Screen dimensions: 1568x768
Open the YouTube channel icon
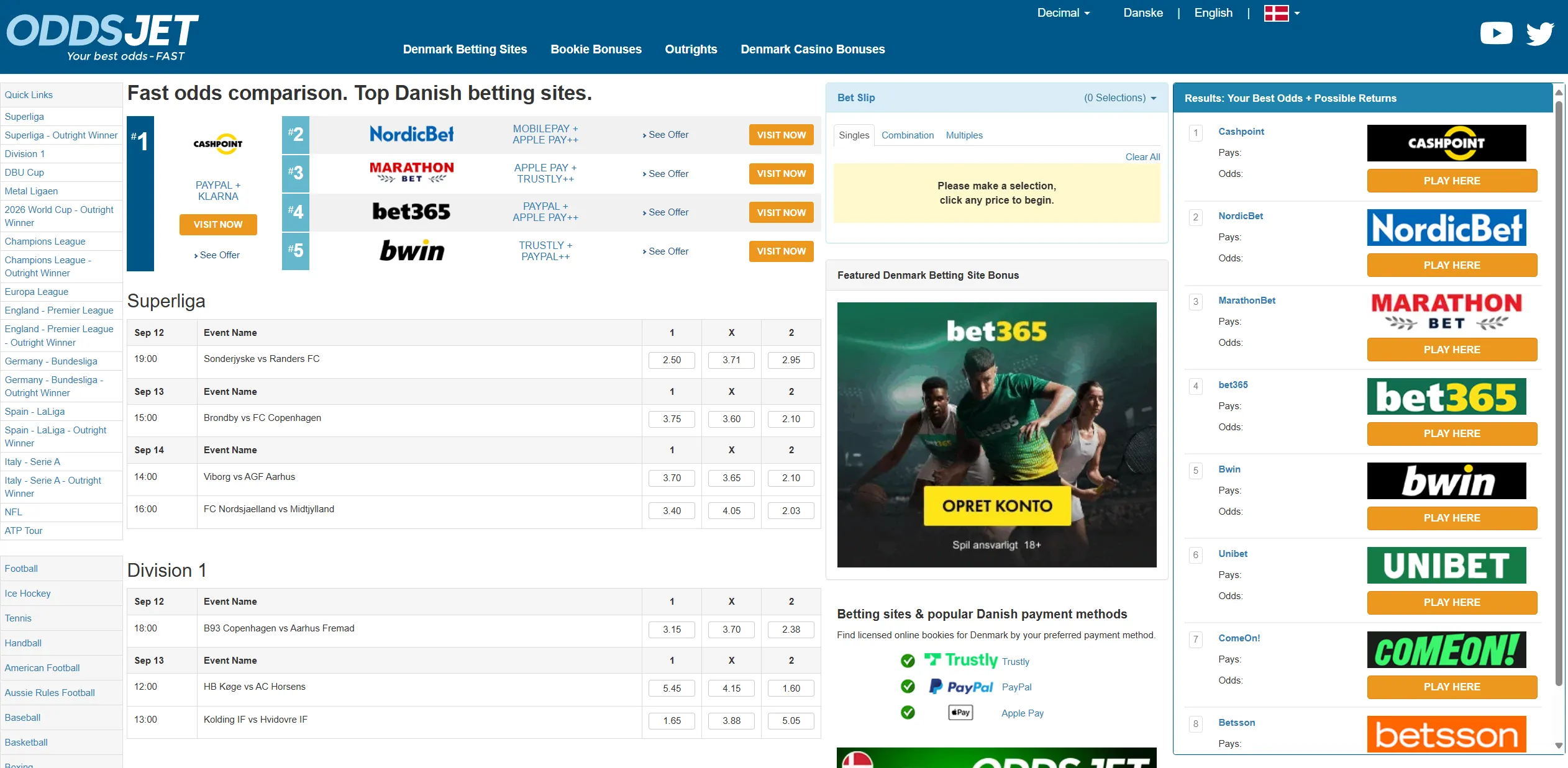click(x=1496, y=33)
